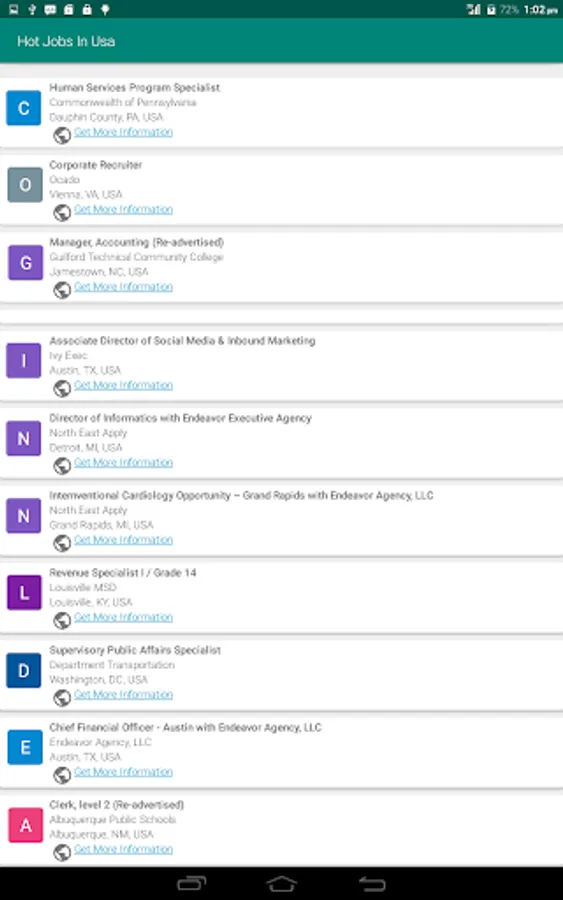Tap the N avatar for Director of Informatics

(24, 439)
